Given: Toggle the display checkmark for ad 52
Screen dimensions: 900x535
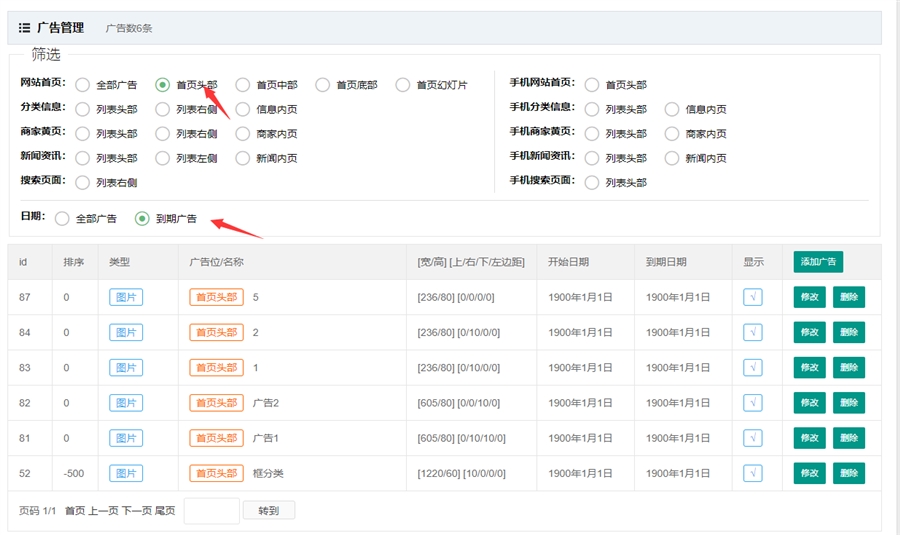Looking at the screenshot, I should 753,473.
